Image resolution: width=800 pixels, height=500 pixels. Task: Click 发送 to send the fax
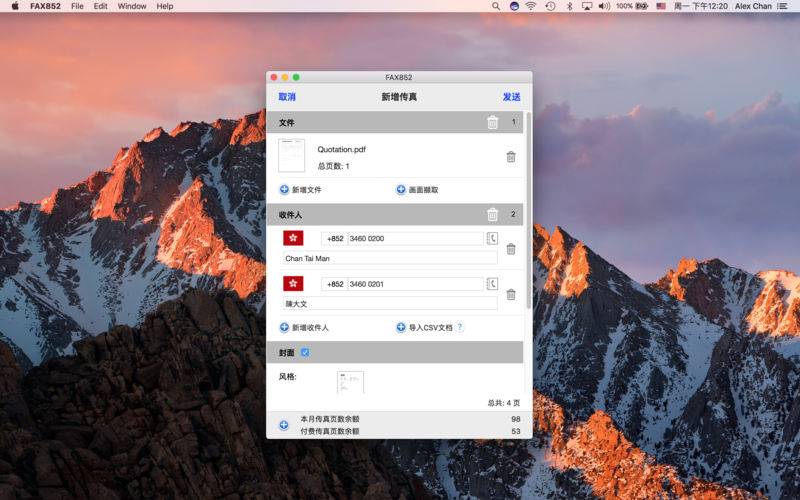pos(511,97)
